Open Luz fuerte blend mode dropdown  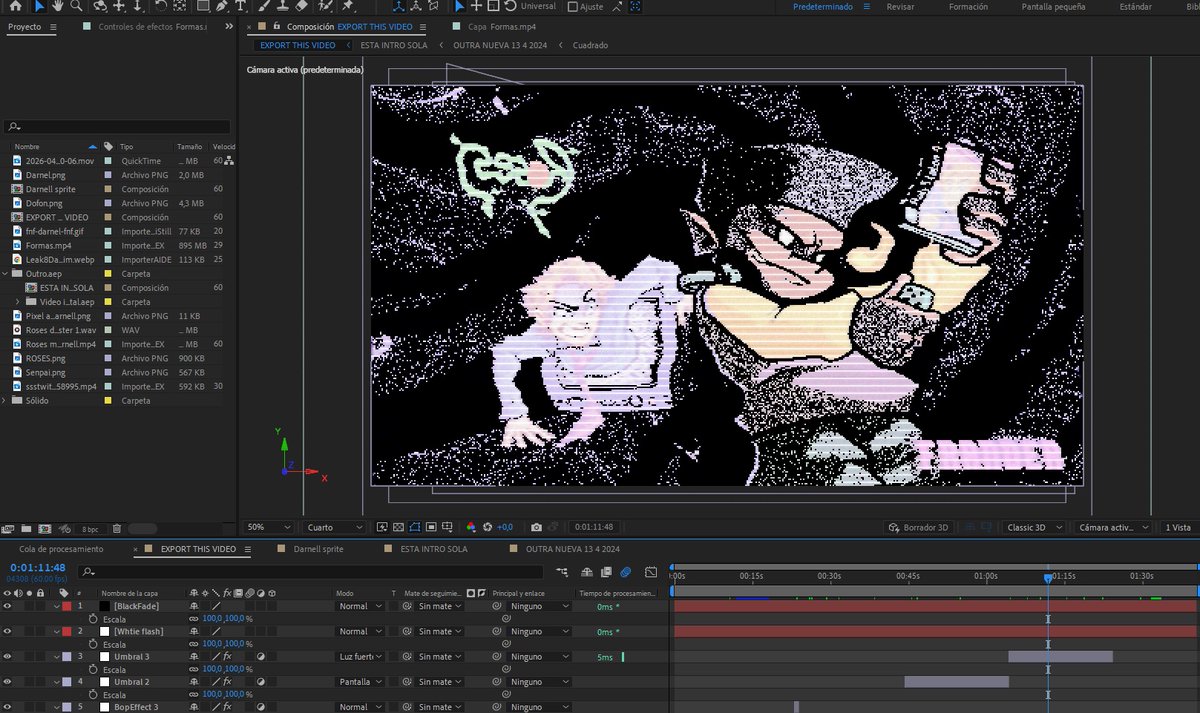[360, 657]
